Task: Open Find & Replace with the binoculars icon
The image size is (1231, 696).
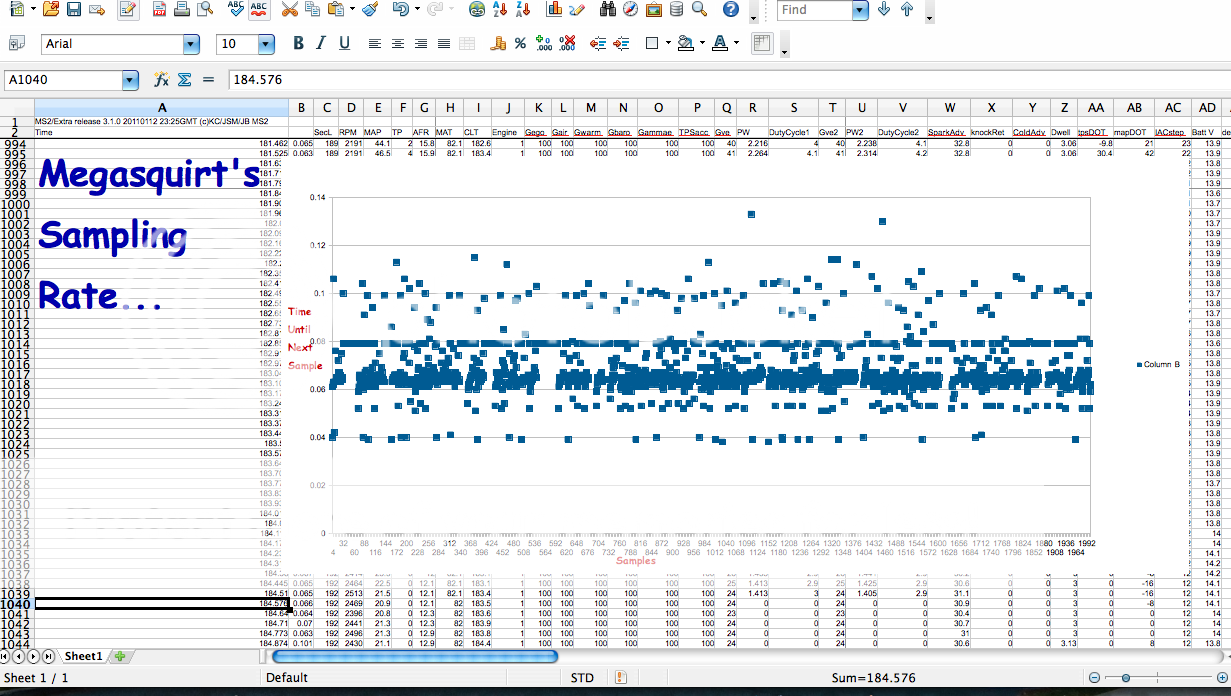Action: (607, 10)
